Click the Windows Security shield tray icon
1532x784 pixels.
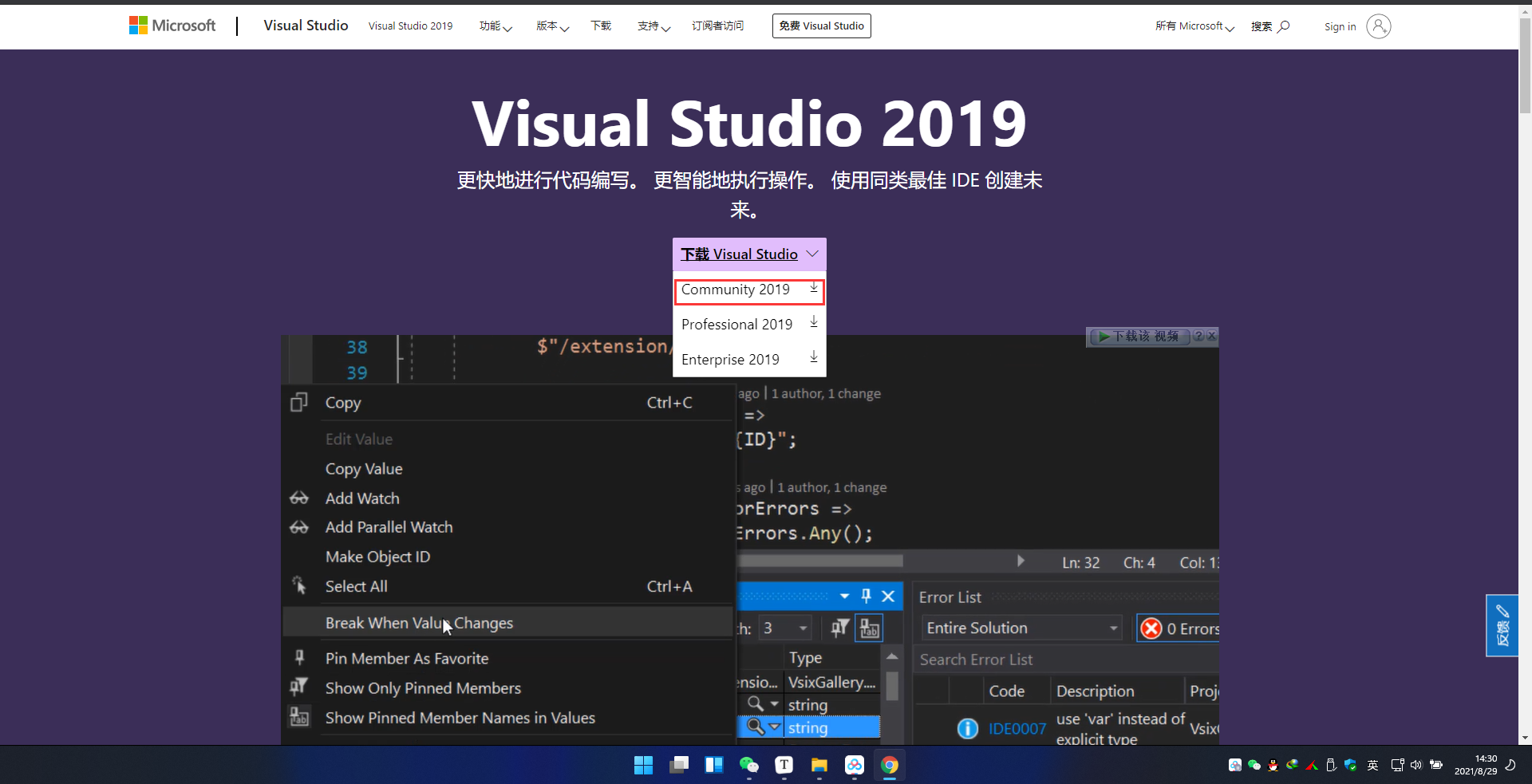pos(1350,766)
